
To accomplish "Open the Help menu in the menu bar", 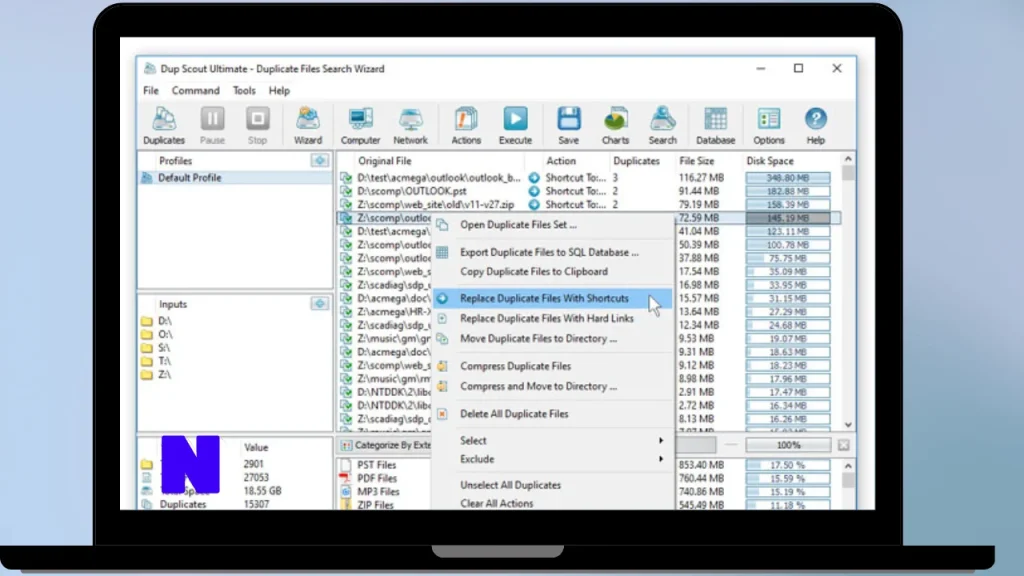I will (279, 91).
